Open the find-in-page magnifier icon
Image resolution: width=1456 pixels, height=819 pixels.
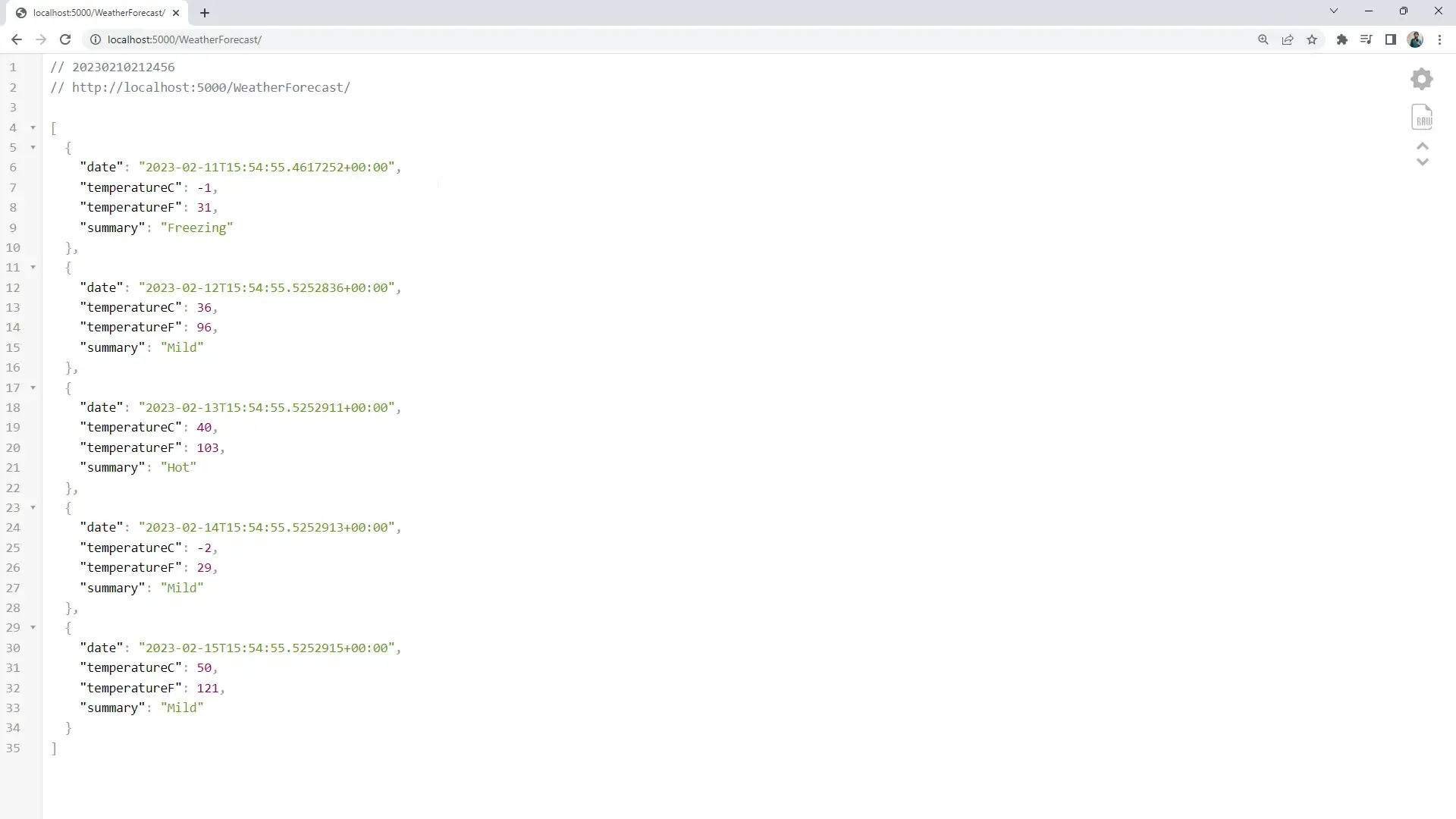point(1263,39)
